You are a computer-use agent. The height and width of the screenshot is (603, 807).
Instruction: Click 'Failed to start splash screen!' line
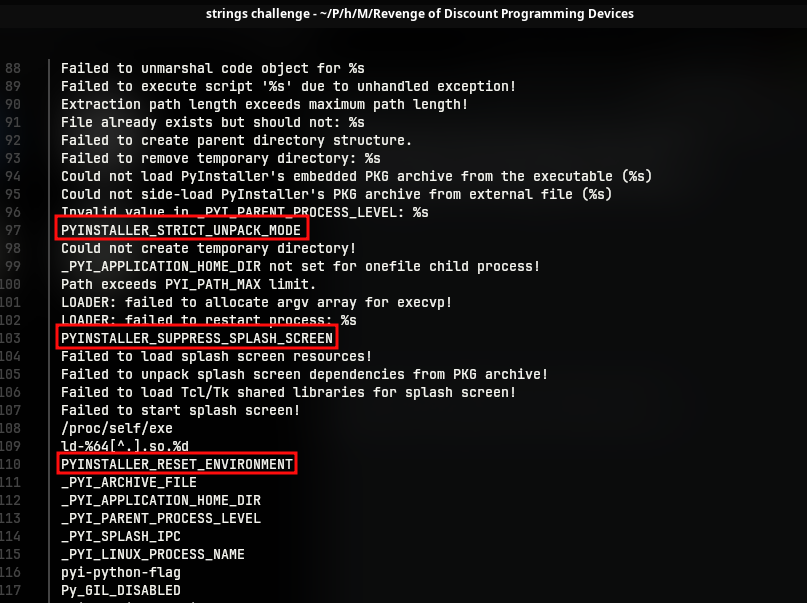180,410
